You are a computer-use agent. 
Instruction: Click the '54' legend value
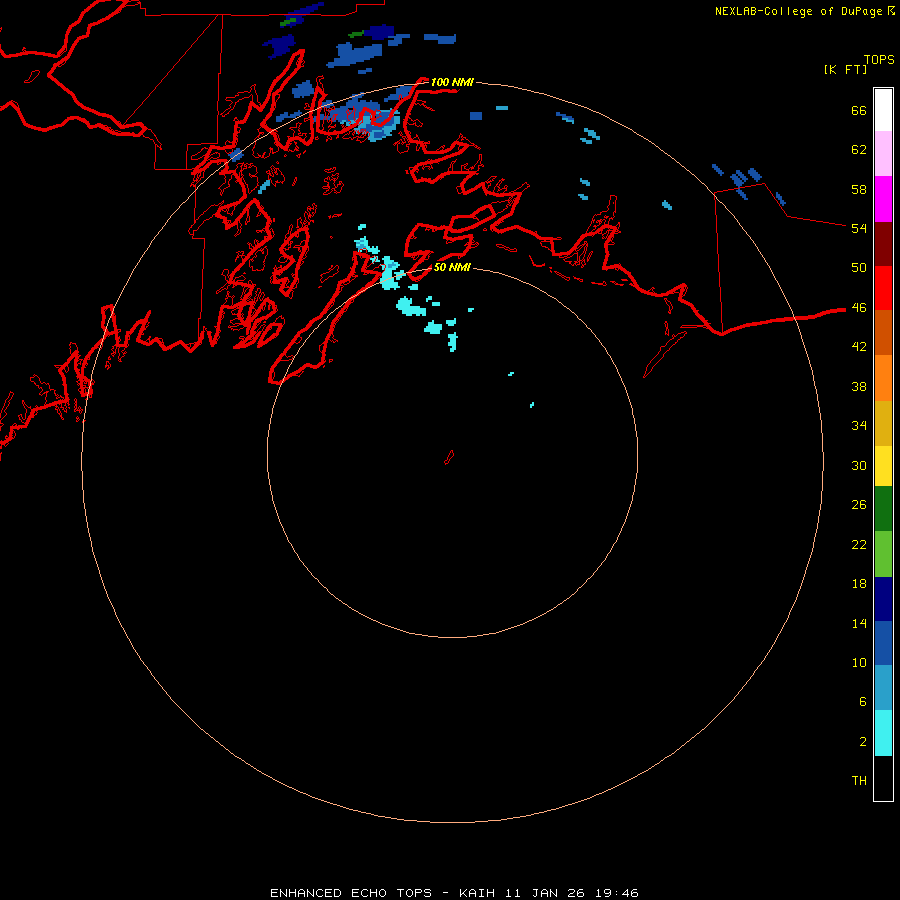(x=859, y=228)
